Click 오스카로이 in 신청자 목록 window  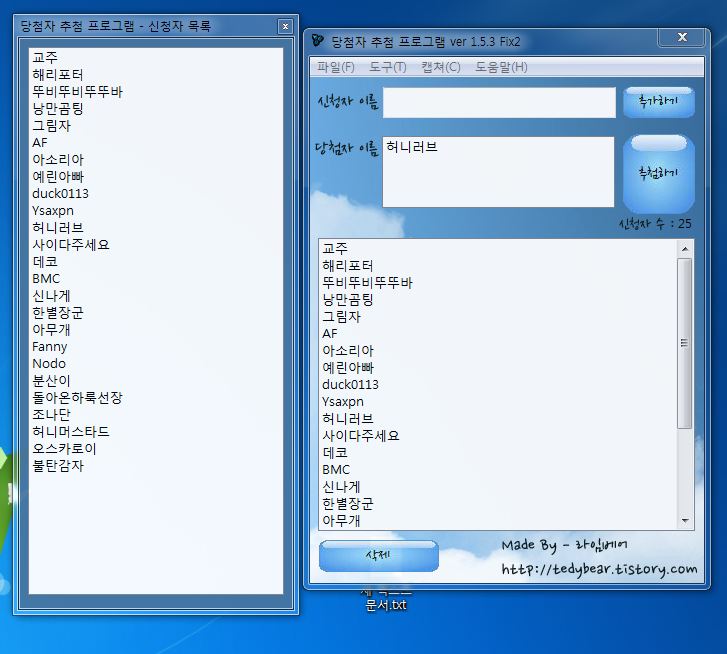64,449
